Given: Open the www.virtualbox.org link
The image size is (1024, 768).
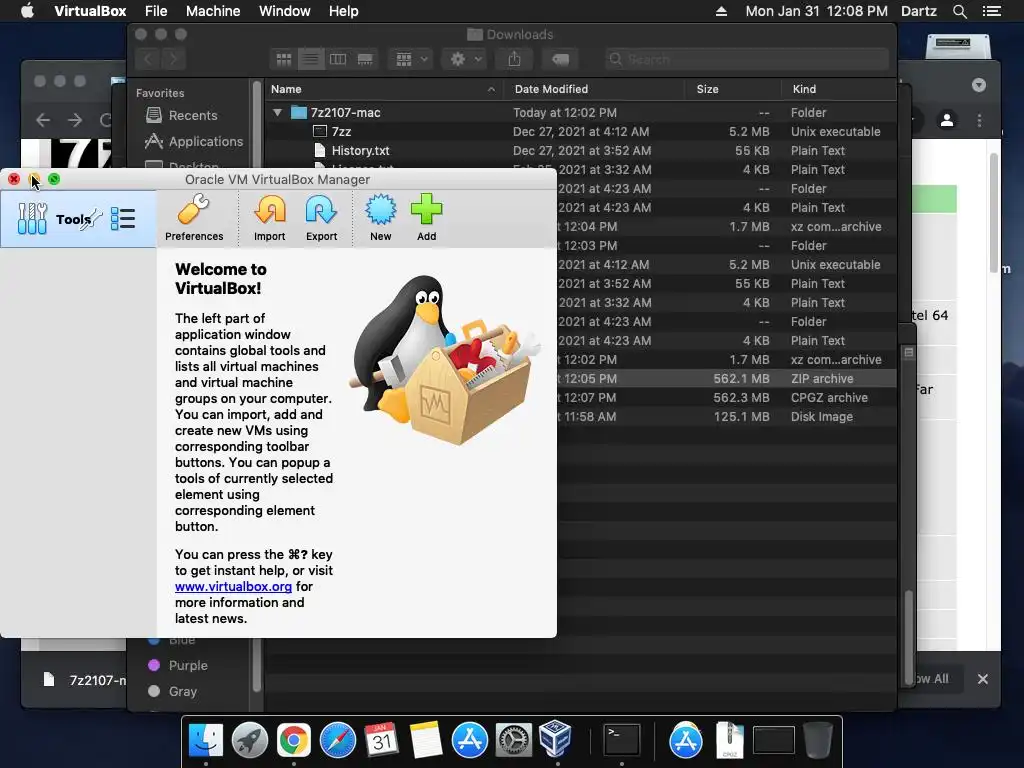Looking at the screenshot, I should tap(233, 586).
